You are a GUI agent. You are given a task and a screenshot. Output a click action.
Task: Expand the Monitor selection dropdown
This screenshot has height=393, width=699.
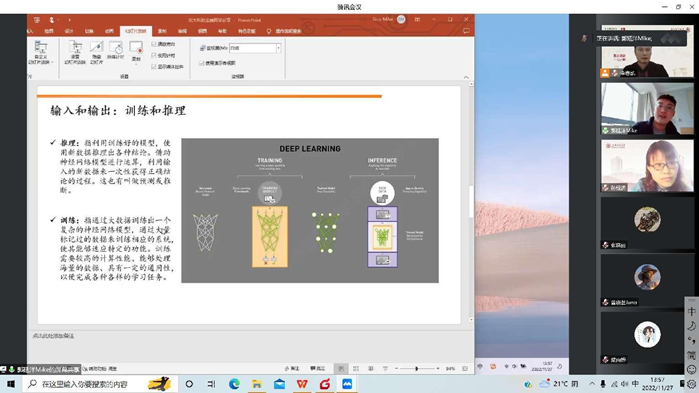(279, 48)
